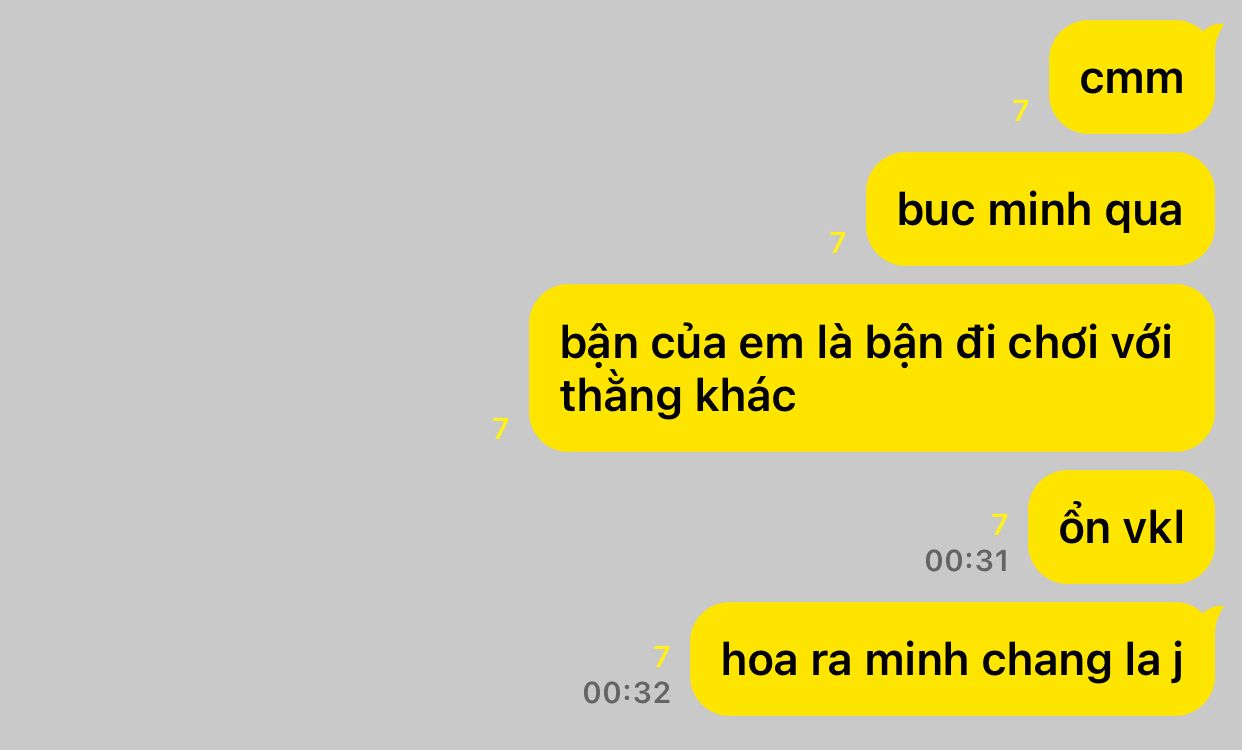
Task: Click the unread marker beside the two-line message
Action: click(501, 429)
